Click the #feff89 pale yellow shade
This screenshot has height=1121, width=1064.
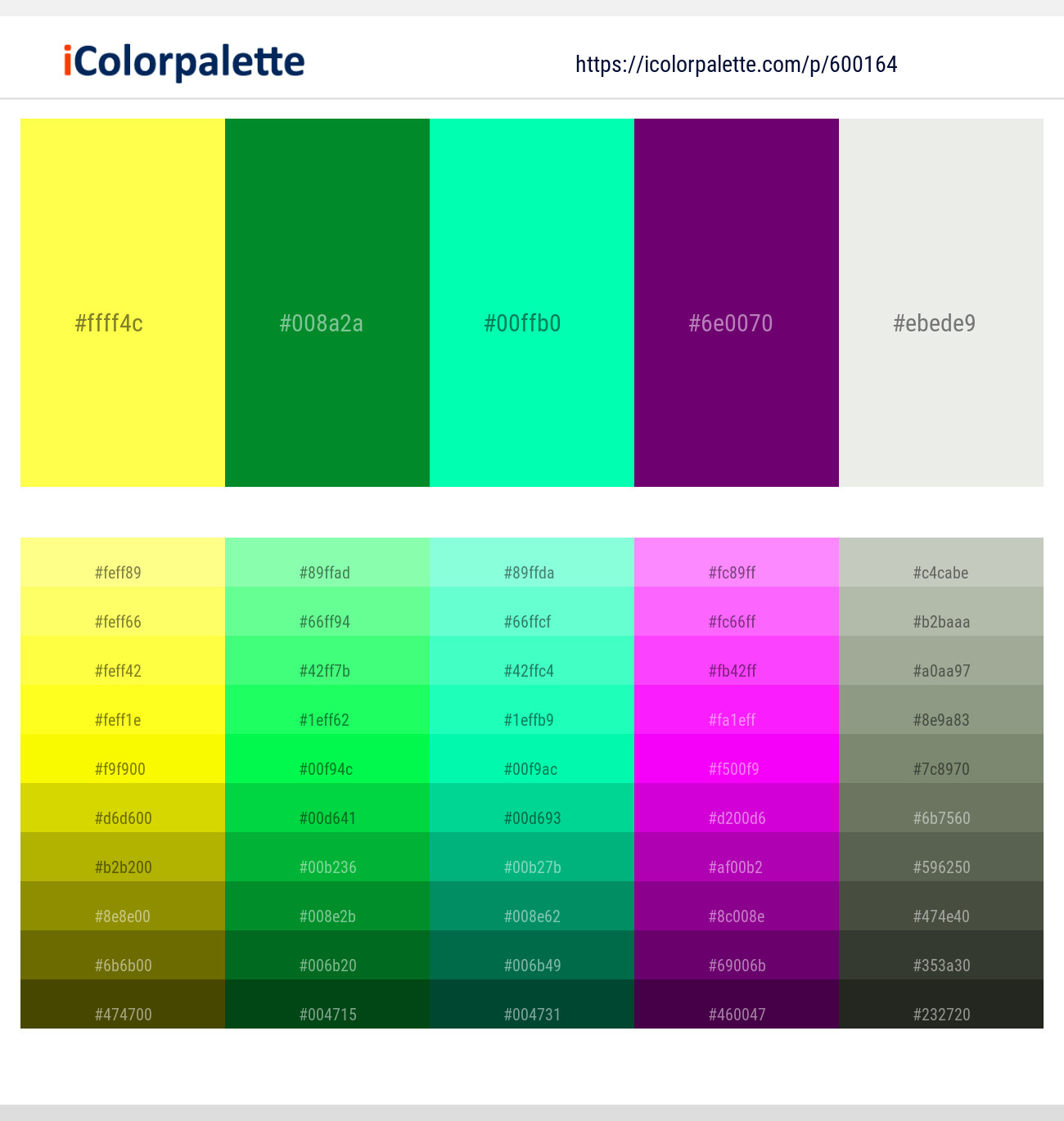[x=123, y=562]
